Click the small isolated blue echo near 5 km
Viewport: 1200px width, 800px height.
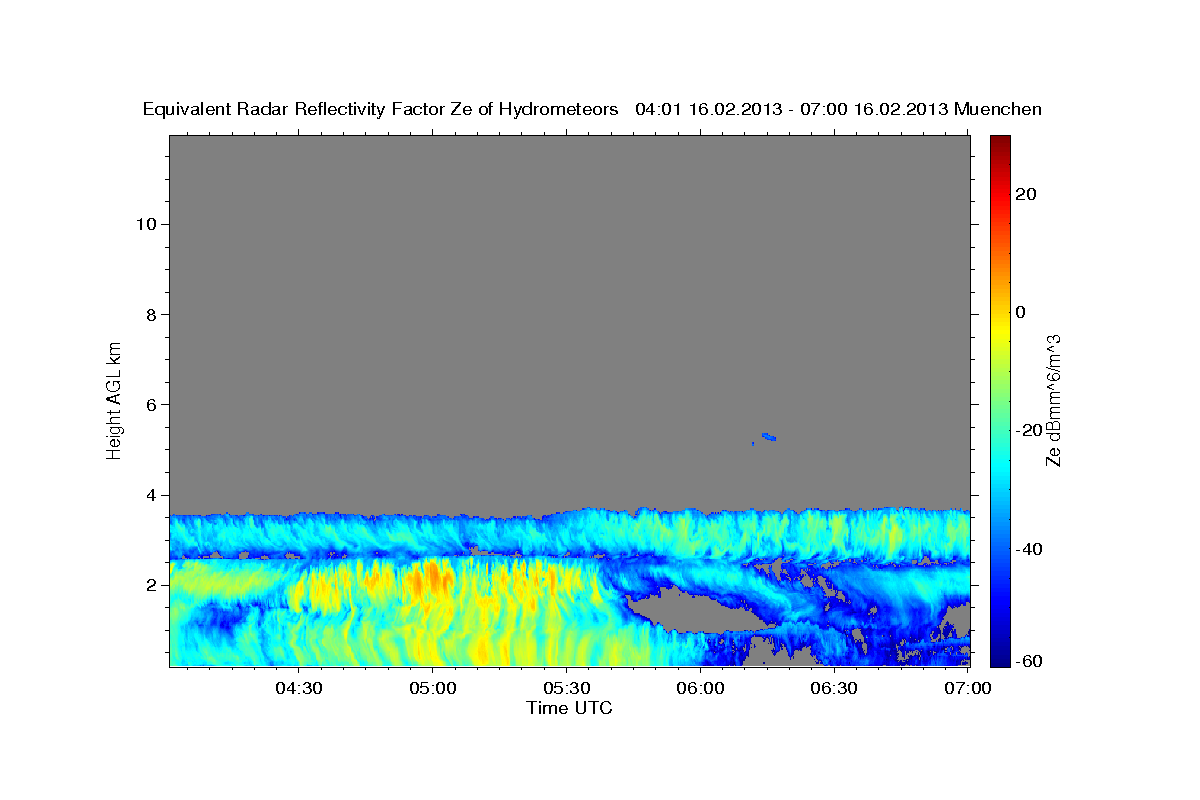768,437
